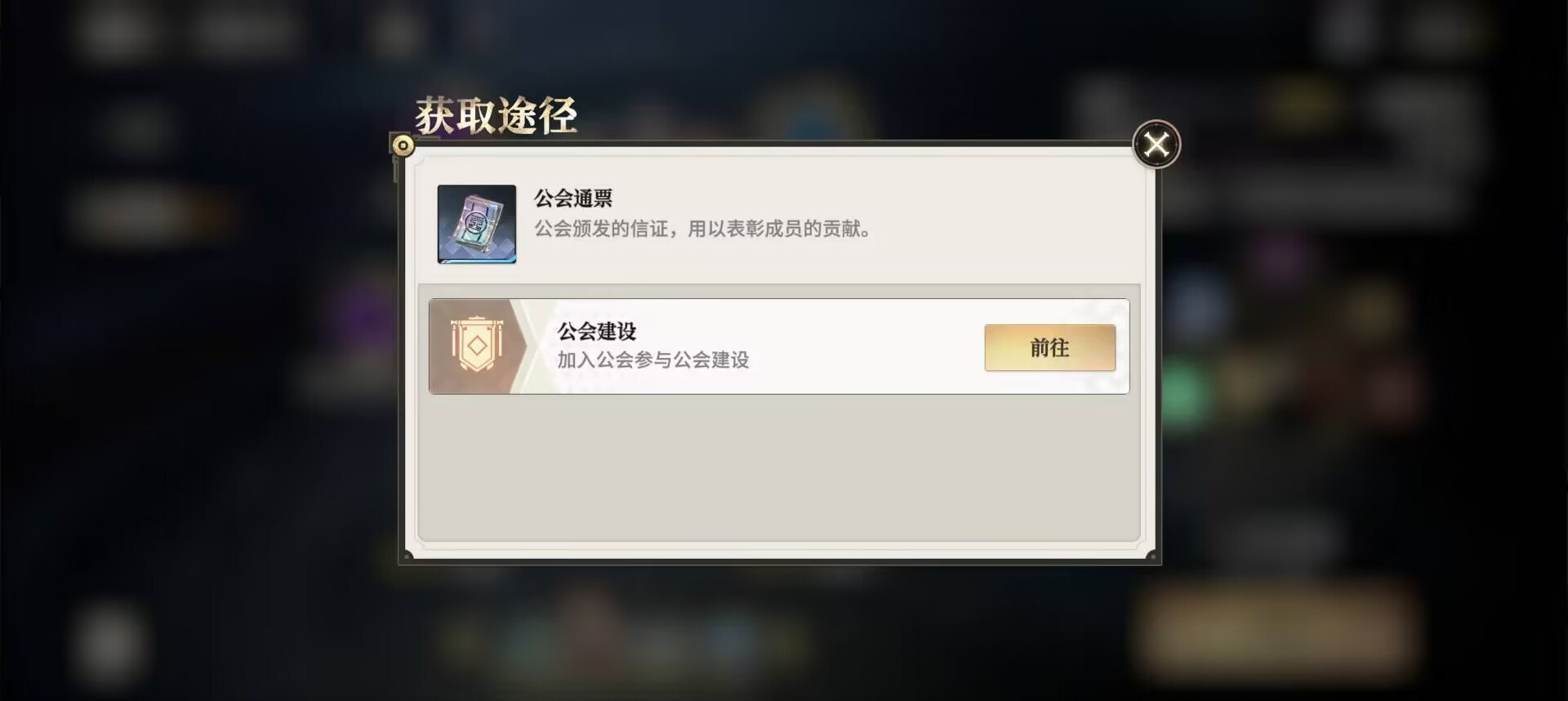The height and width of the screenshot is (701, 1568).
Task: Click the 公会通票 item name
Action: [x=573, y=198]
